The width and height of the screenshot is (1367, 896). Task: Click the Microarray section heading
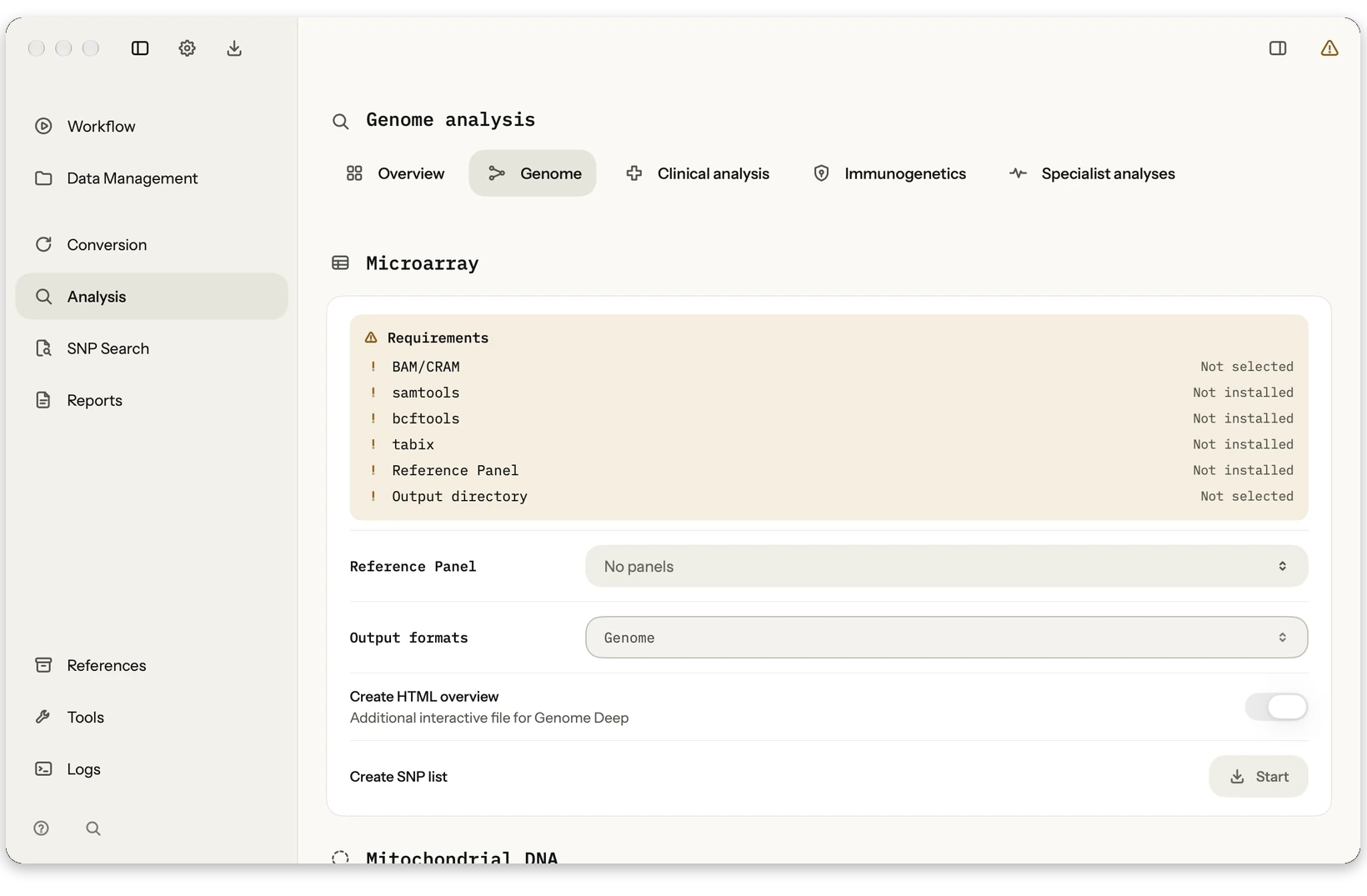(423, 263)
